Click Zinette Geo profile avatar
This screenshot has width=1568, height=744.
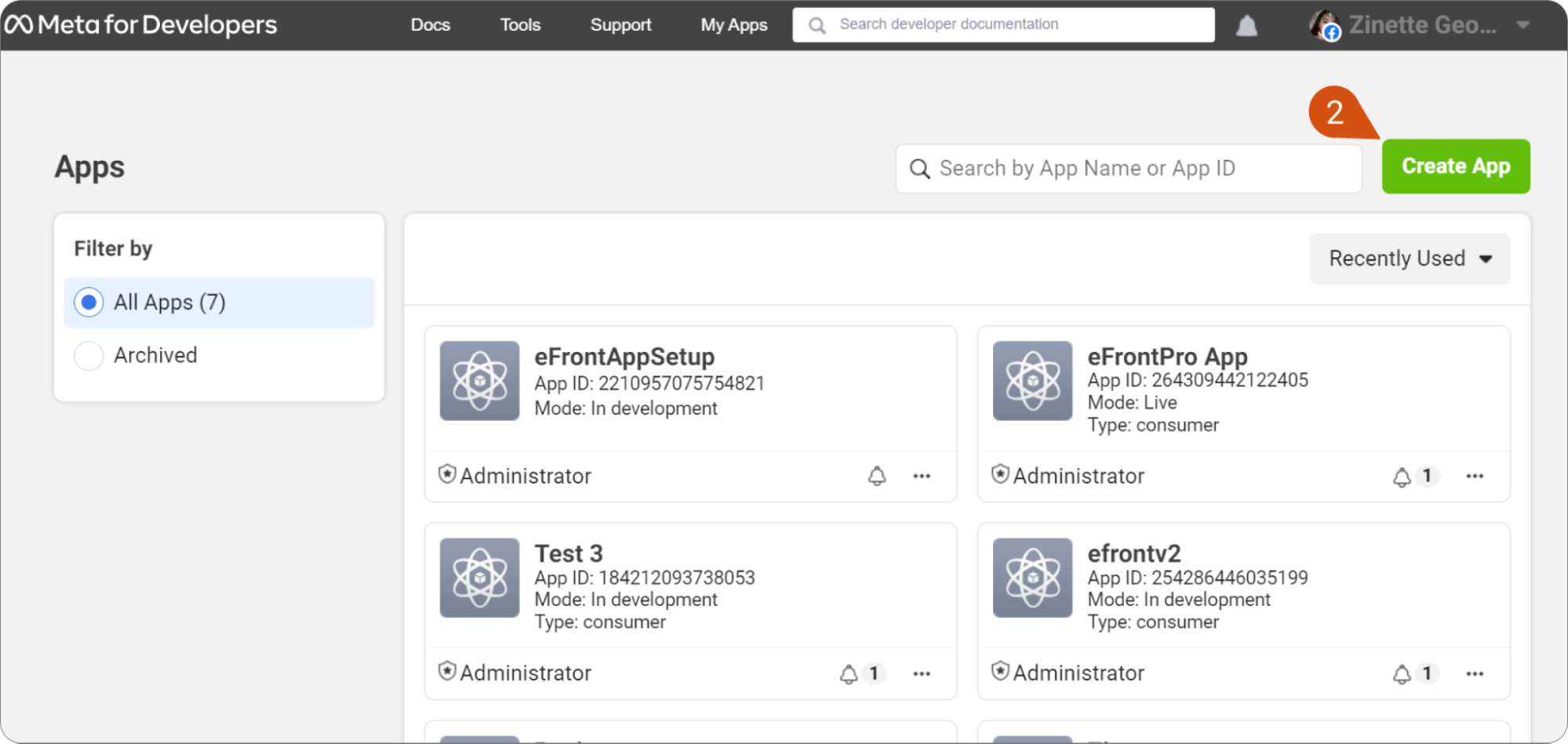click(1324, 25)
